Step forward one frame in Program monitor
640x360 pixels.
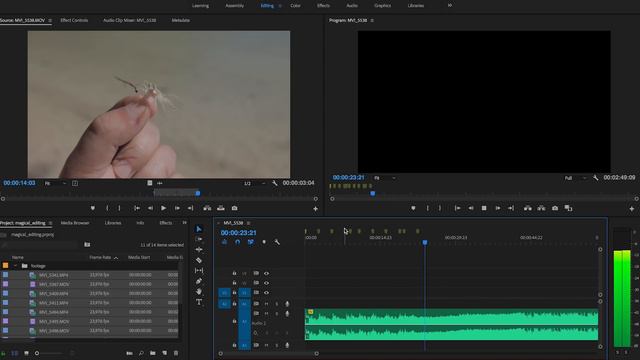pyautogui.click(x=498, y=208)
